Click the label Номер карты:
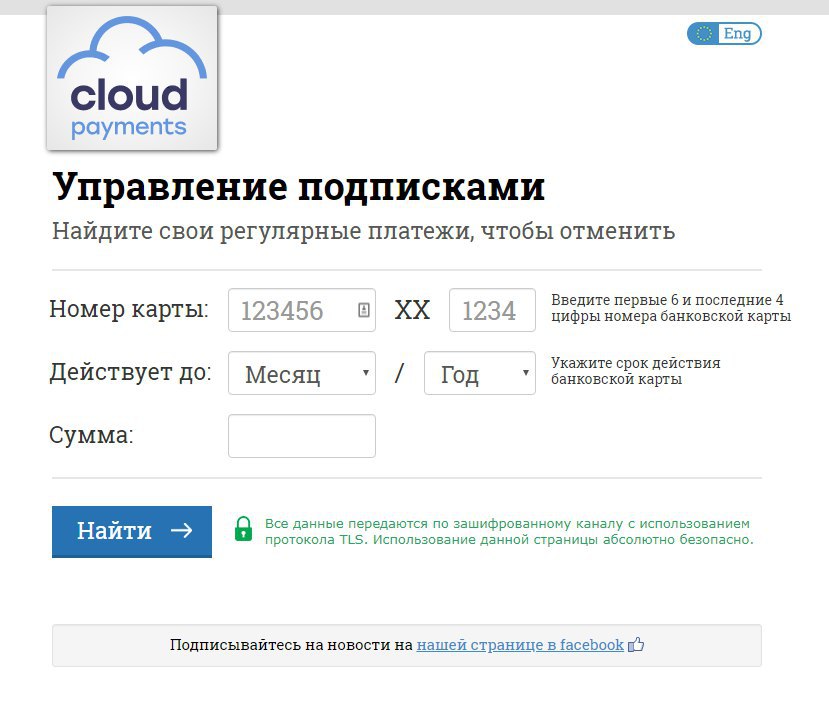 [x=129, y=309]
